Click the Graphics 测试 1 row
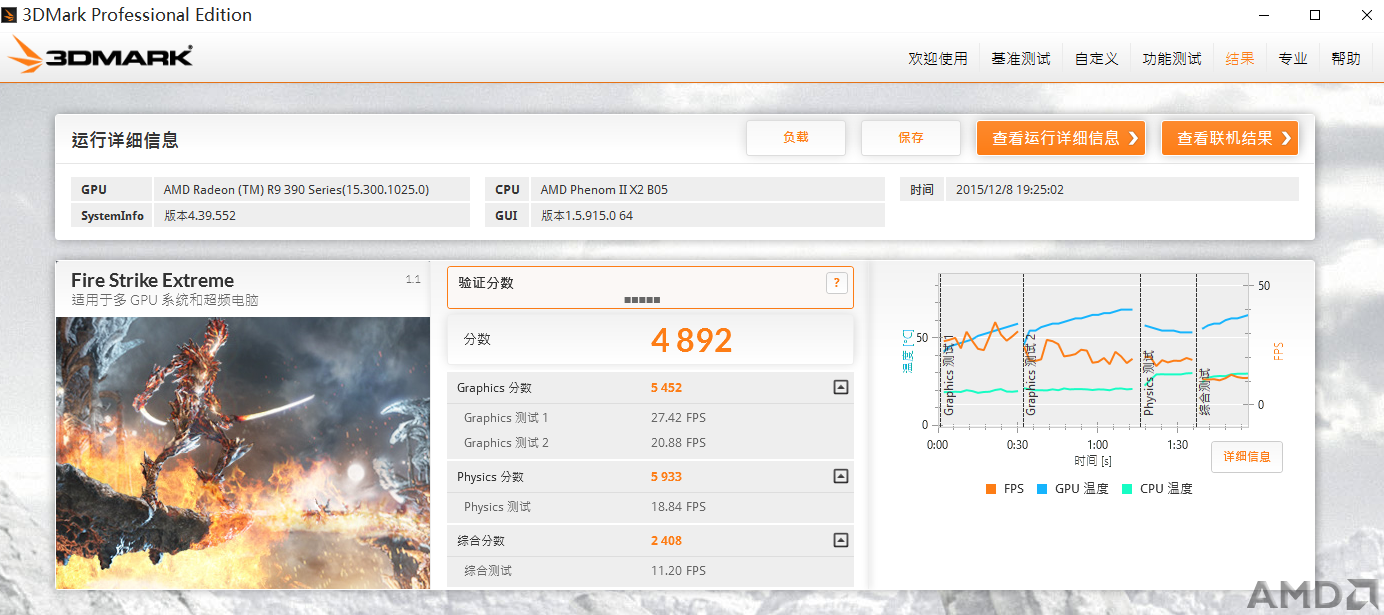The image size is (1384, 615). coord(650,418)
